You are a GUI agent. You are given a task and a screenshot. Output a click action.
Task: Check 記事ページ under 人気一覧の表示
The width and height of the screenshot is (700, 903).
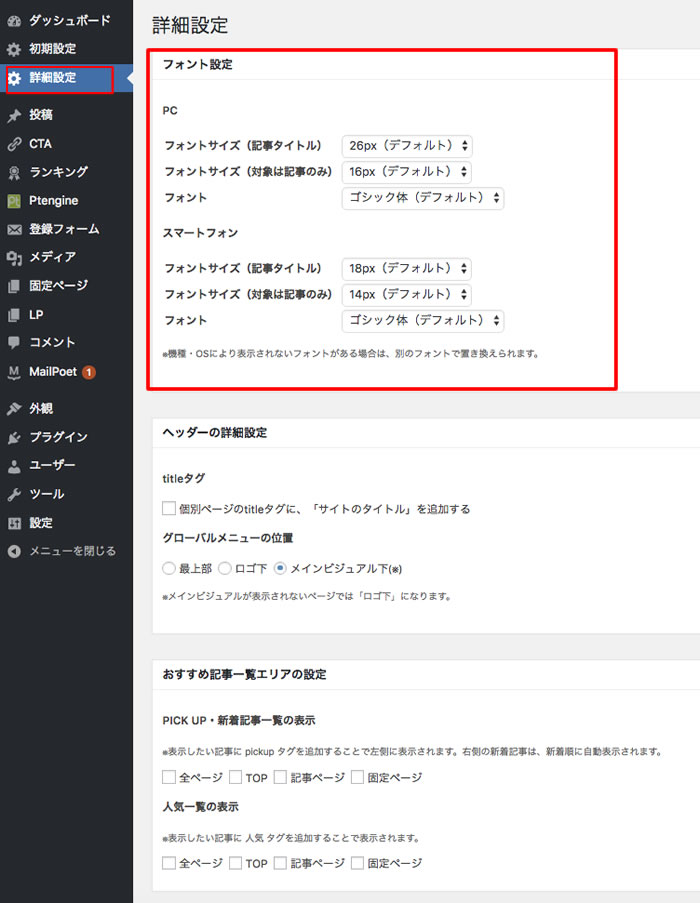pyautogui.click(x=280, y=863)
